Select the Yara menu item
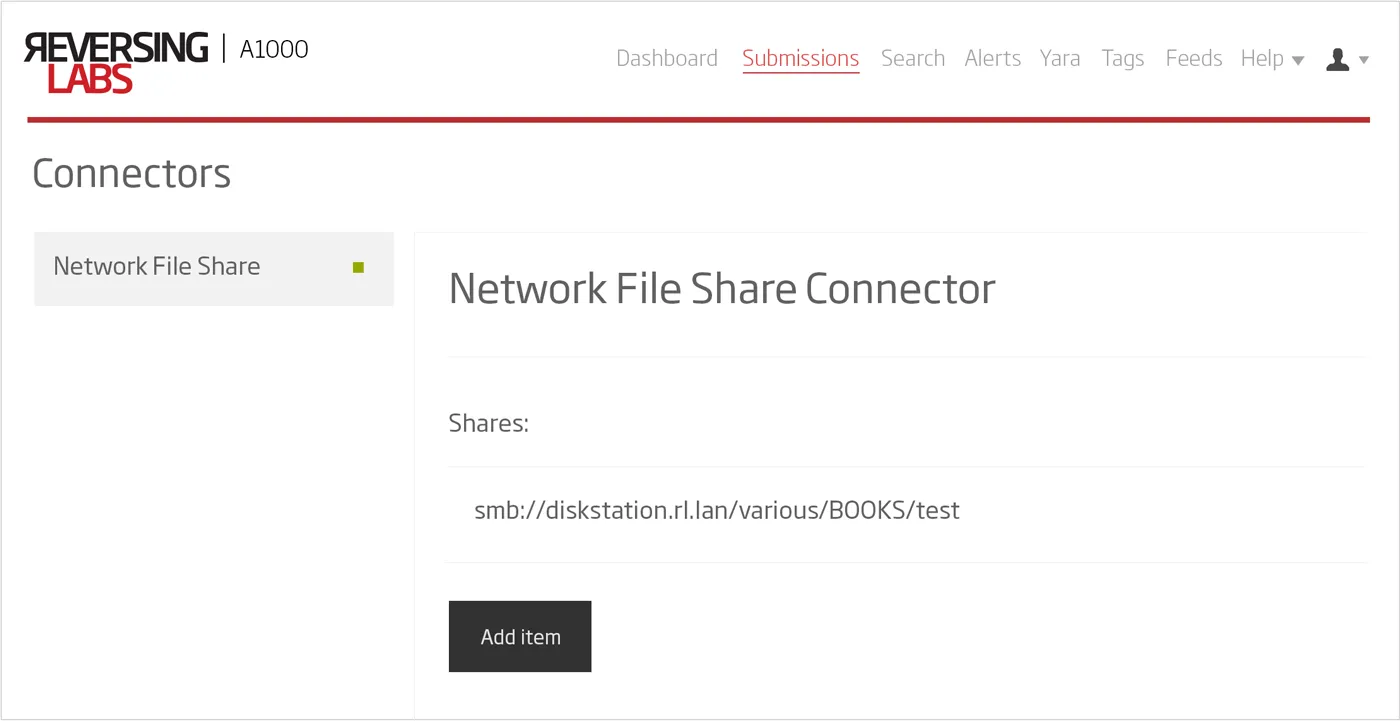The height and width of the screenshot is (721, 1400). 1060,58
